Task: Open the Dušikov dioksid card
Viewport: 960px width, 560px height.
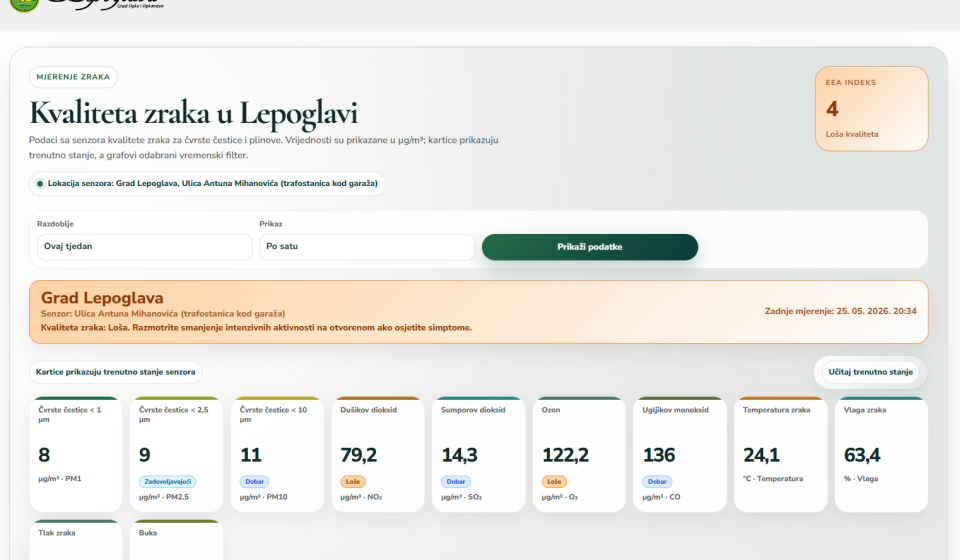Action: tap(378, 454)
